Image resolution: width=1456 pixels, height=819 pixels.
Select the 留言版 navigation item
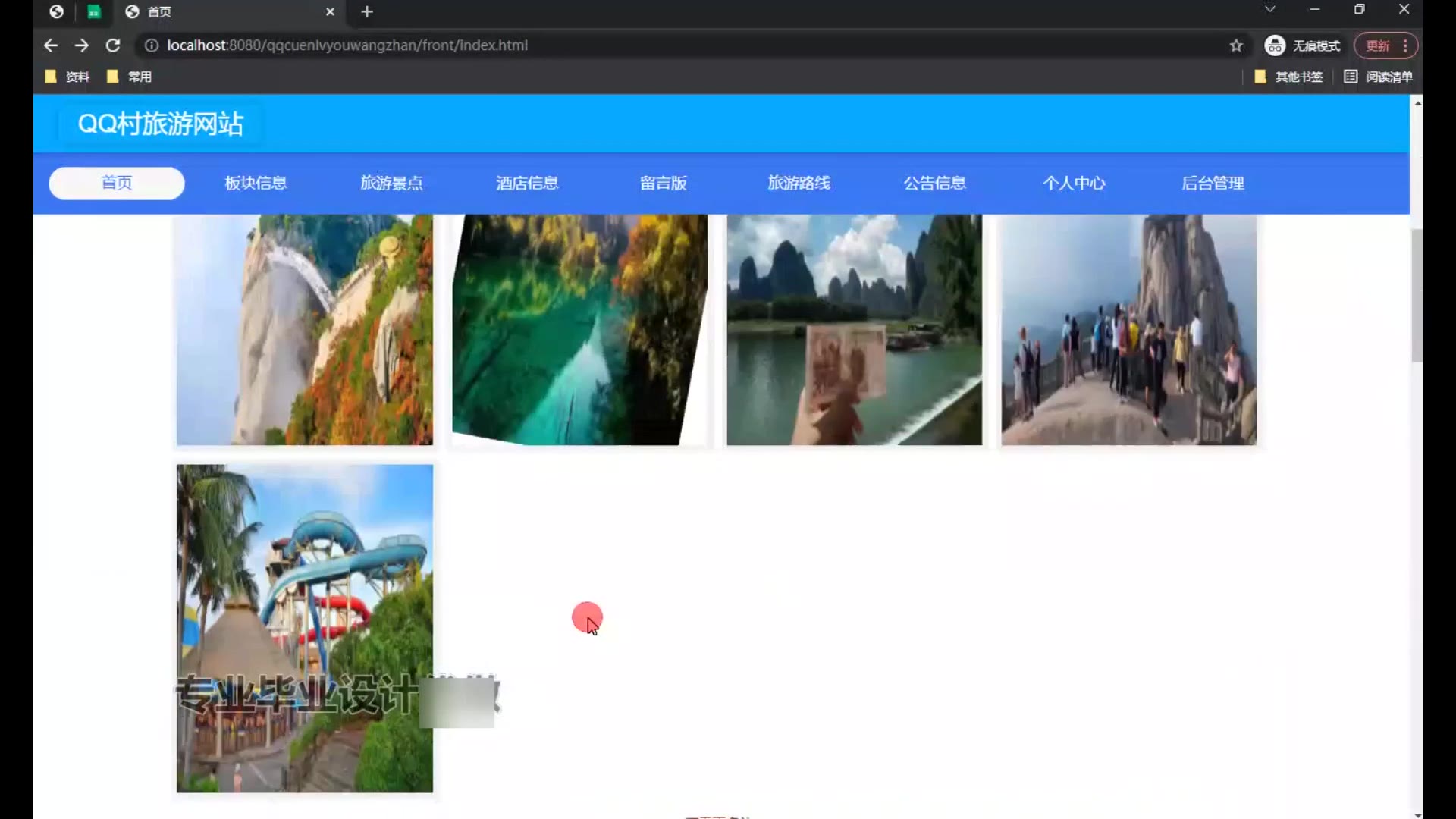663,183
